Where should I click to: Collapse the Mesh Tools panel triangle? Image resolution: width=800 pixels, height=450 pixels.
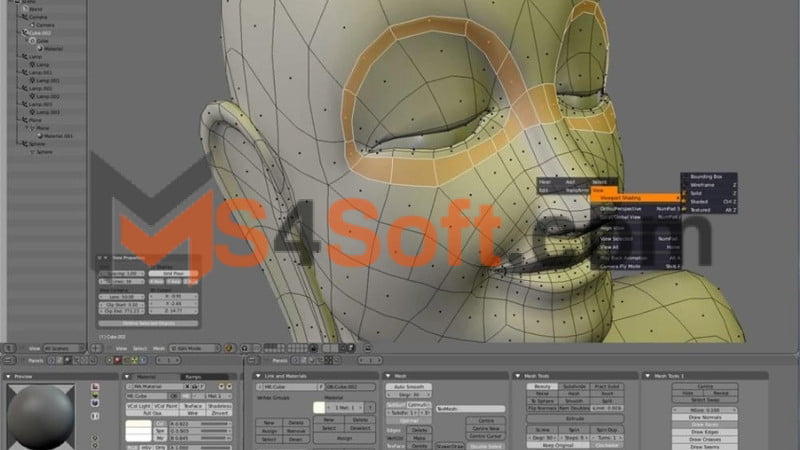518,376
